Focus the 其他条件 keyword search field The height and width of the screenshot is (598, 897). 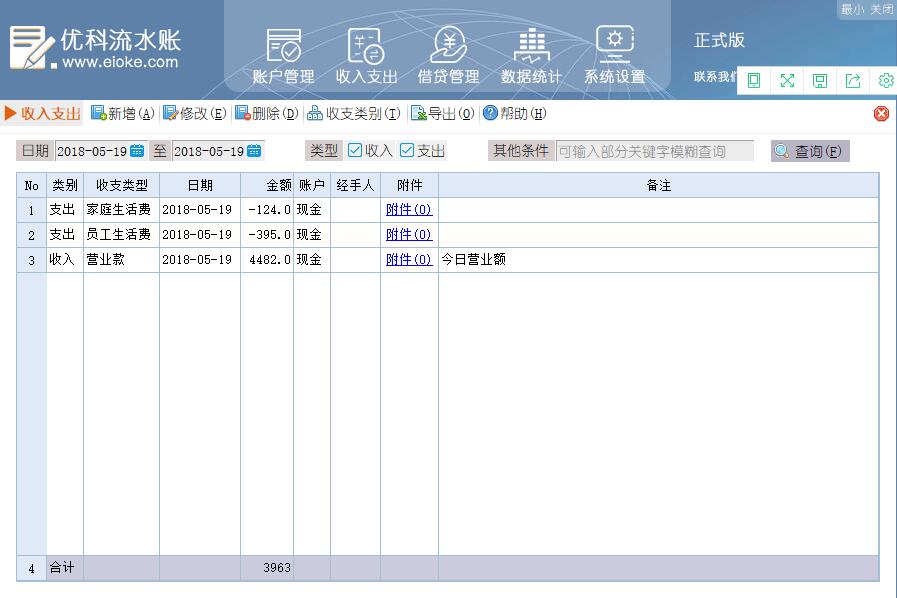(654, 151)
